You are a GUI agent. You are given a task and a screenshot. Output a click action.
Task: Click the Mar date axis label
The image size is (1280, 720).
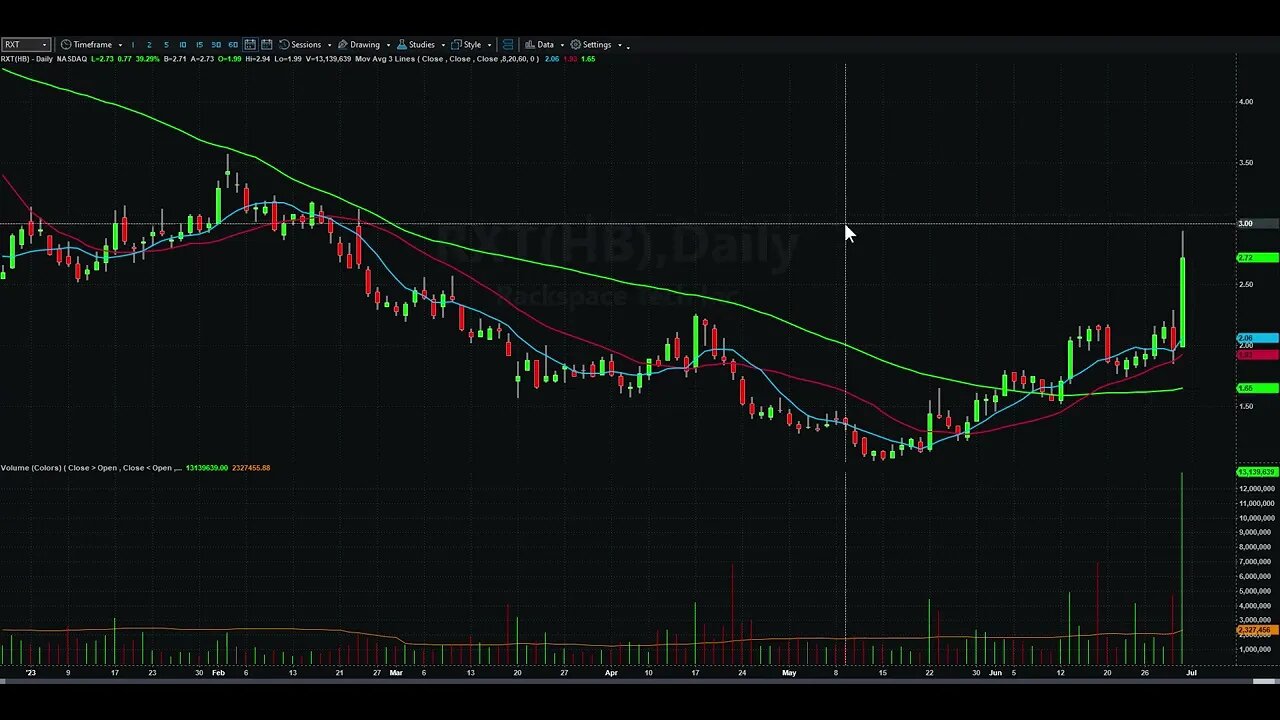(395, 673)
